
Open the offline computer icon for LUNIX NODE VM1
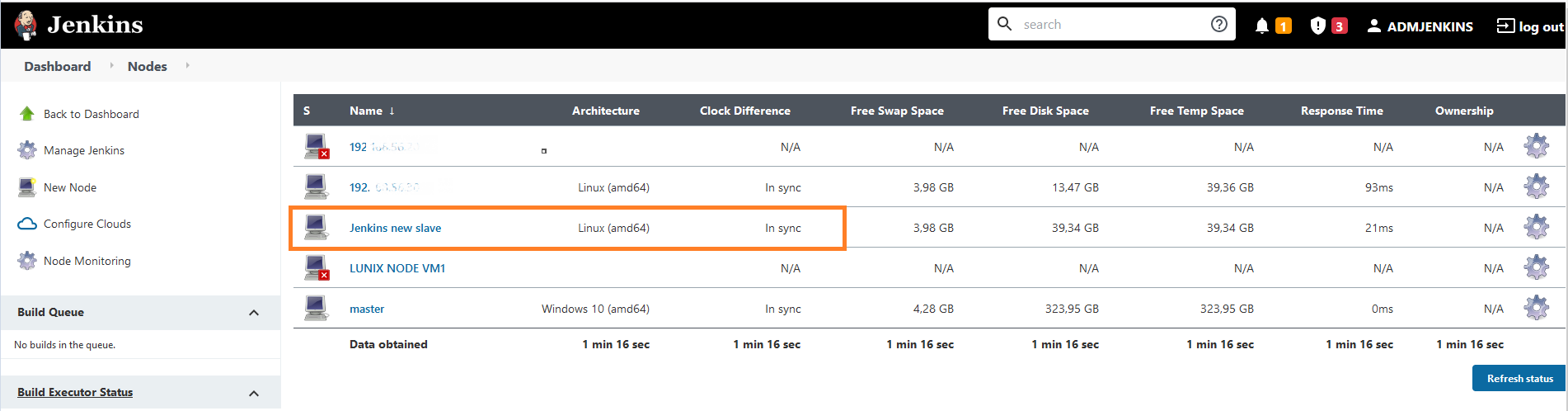pos(316,267)
